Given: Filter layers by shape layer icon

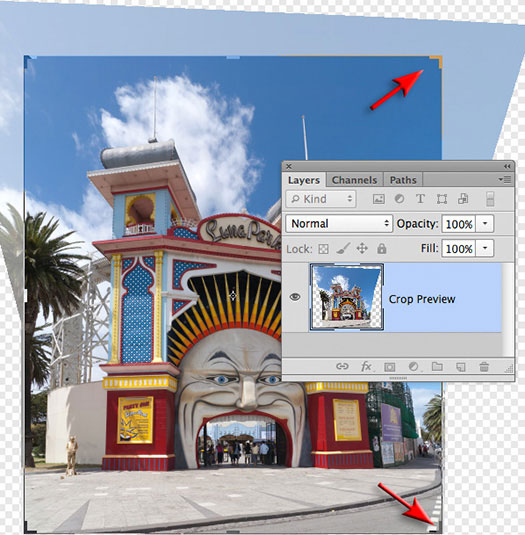Looking at the screenshot, I should click(x=442, y=199).
